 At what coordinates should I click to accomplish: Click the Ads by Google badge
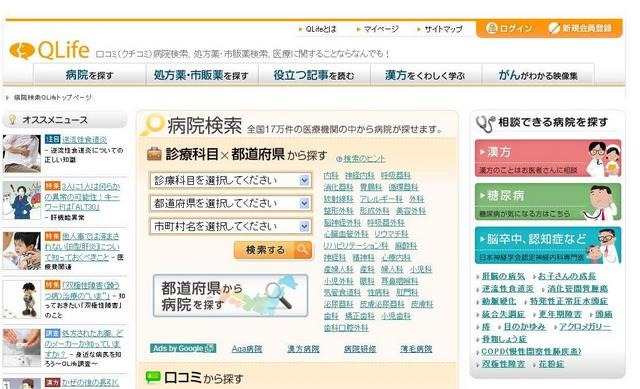tap(183, 348)
